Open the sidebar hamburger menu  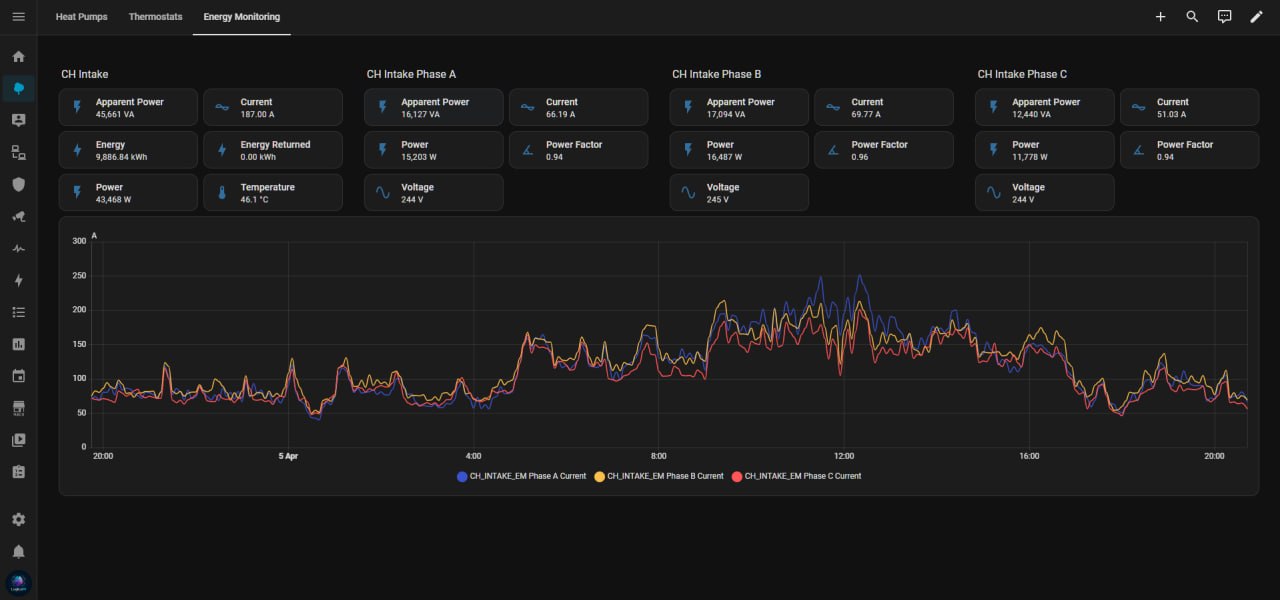(18, 16)
